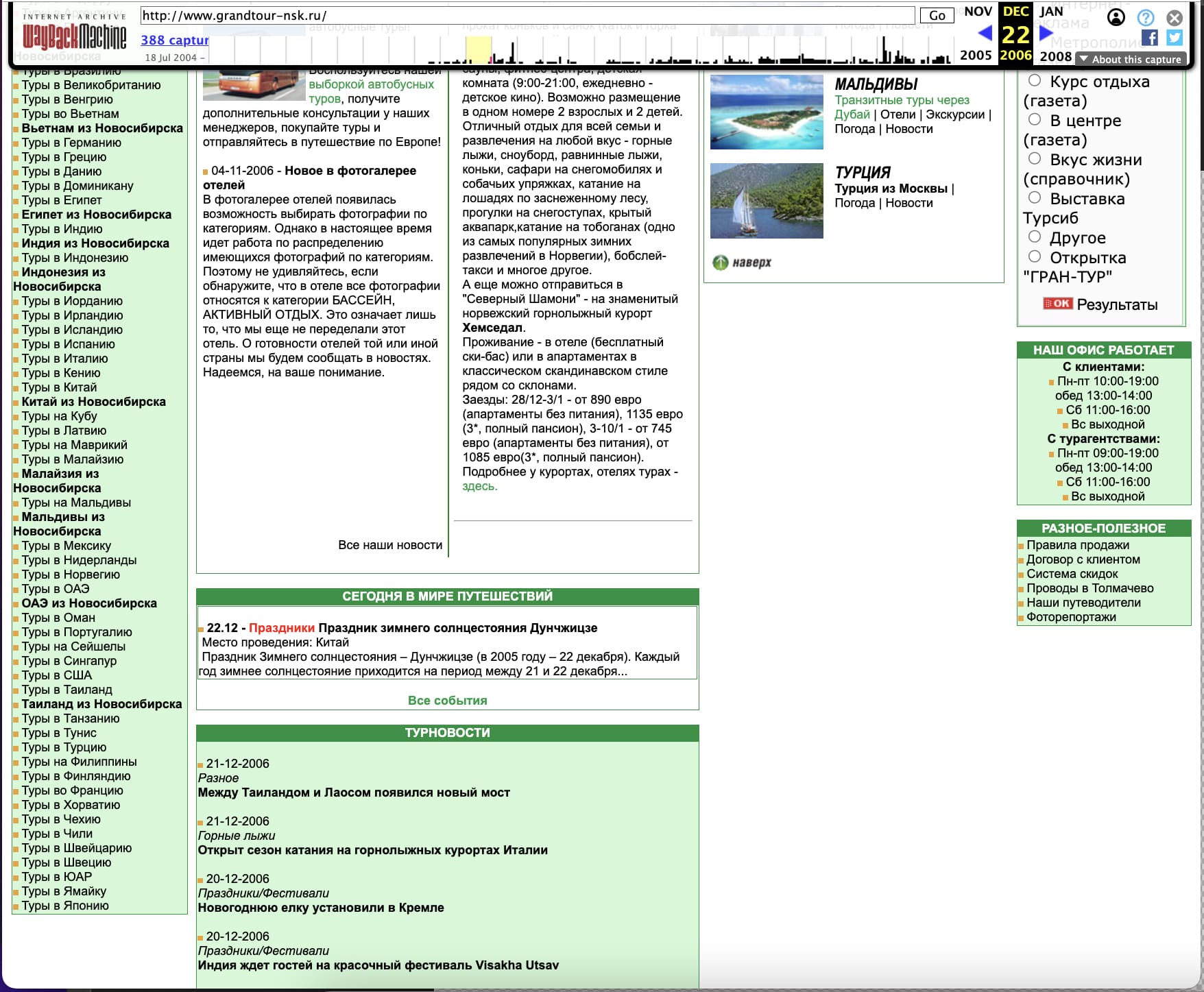Expand 'About this capture' dropdown
Viewport: 1204px width, 992px height.
[1131, 60]
